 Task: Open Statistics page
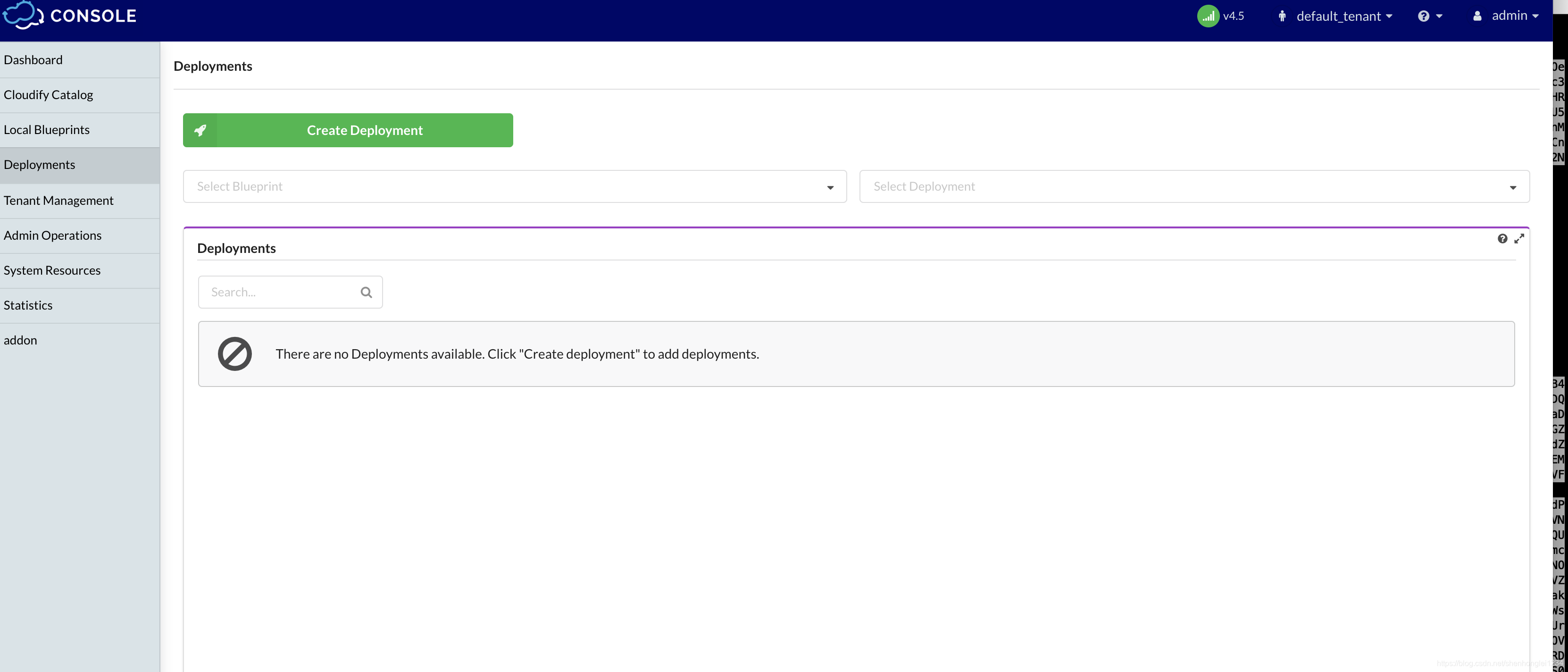click(x=80, y=306)
